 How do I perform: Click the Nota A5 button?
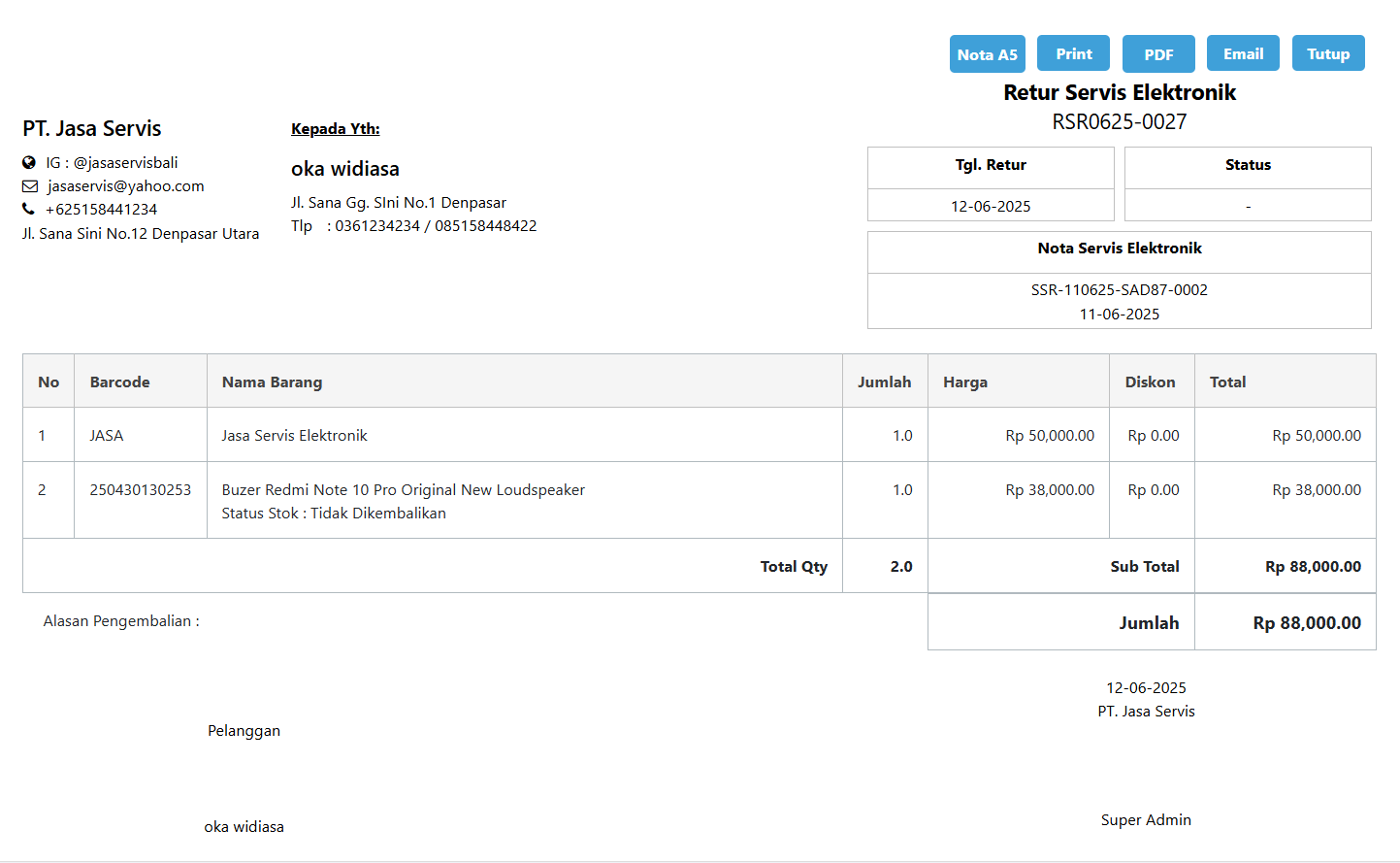987,54
